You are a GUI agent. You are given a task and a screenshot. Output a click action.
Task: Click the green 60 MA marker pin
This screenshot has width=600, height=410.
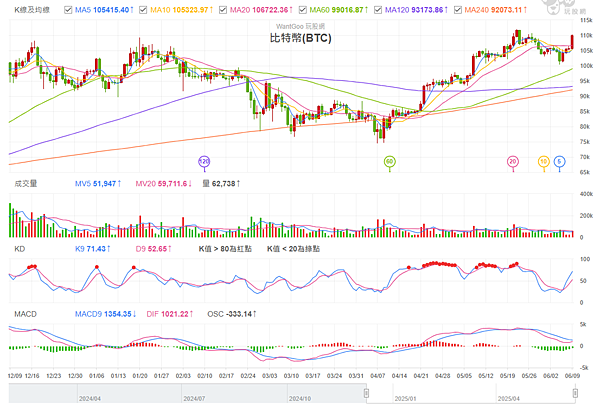[x=390, y=162]
